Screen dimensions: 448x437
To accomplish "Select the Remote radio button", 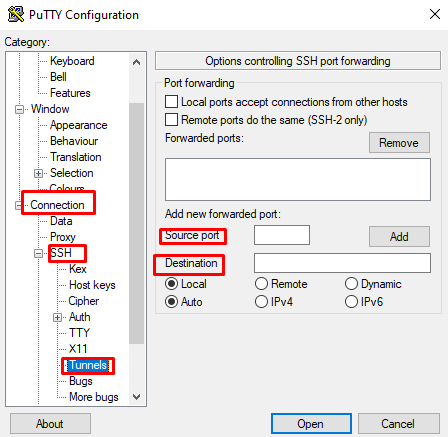I will pos(261,284).
